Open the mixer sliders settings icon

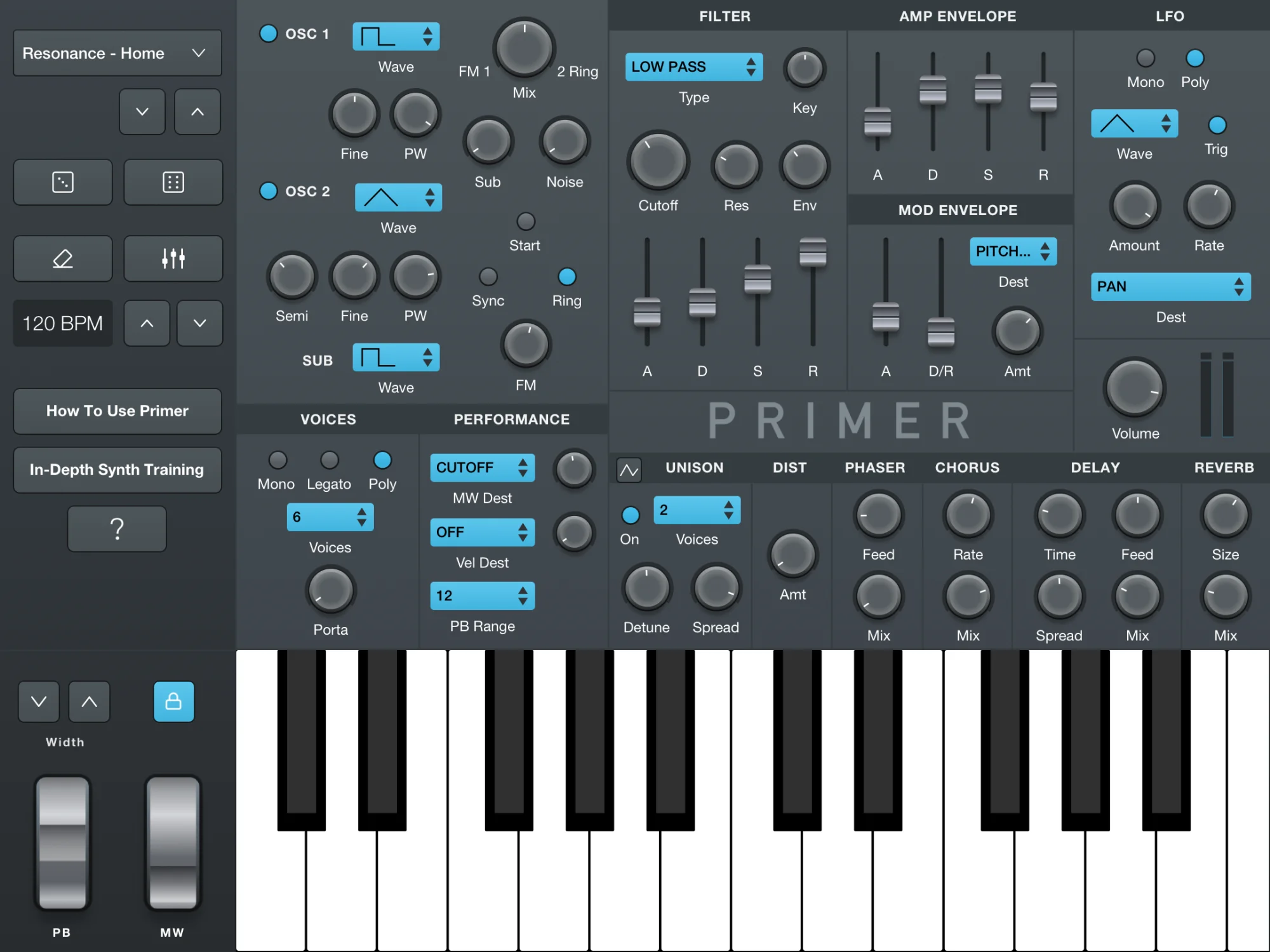pos(173,258)
